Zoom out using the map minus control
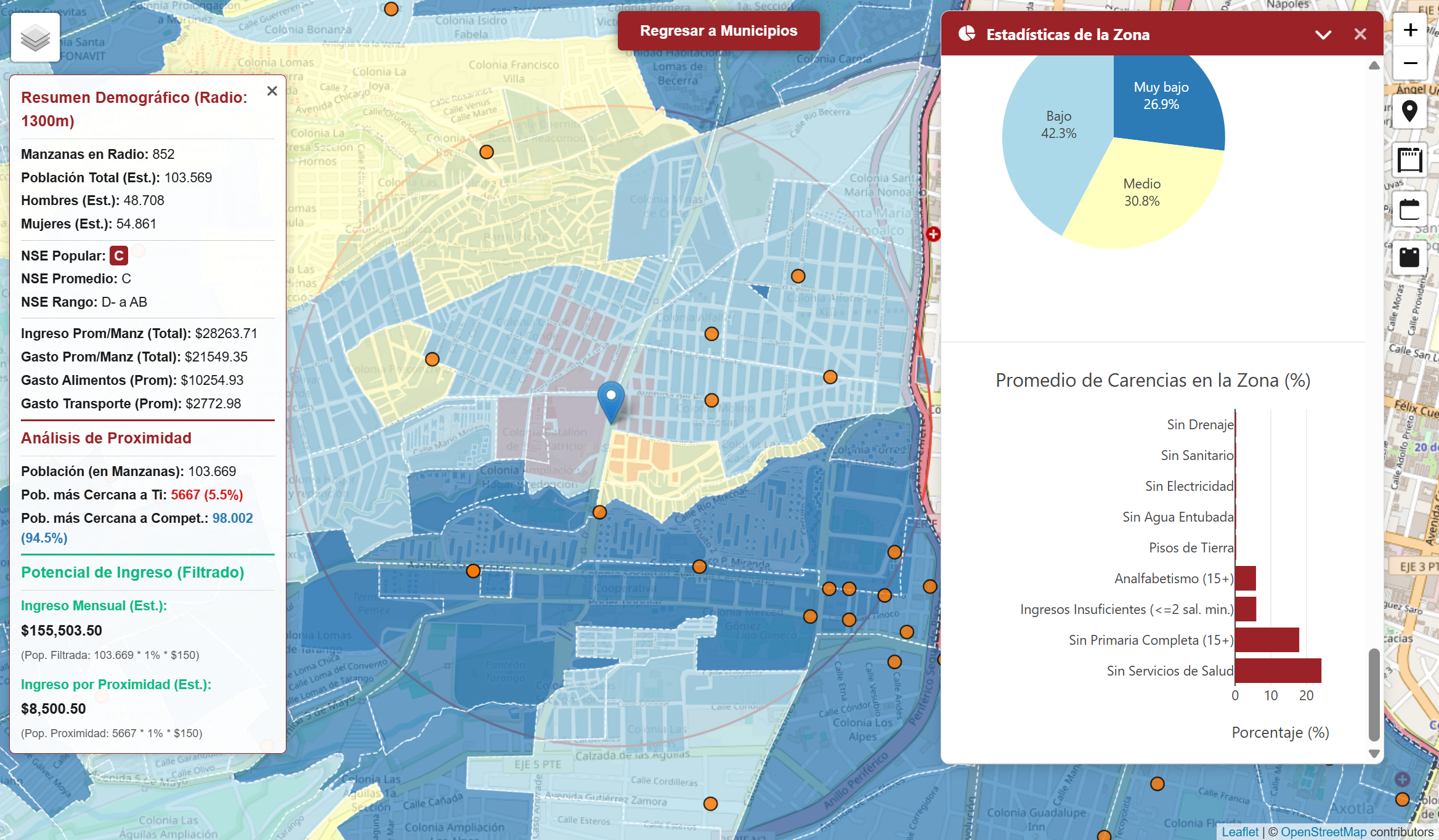This screenshot has height=840, width=1439. [1410, 63]
